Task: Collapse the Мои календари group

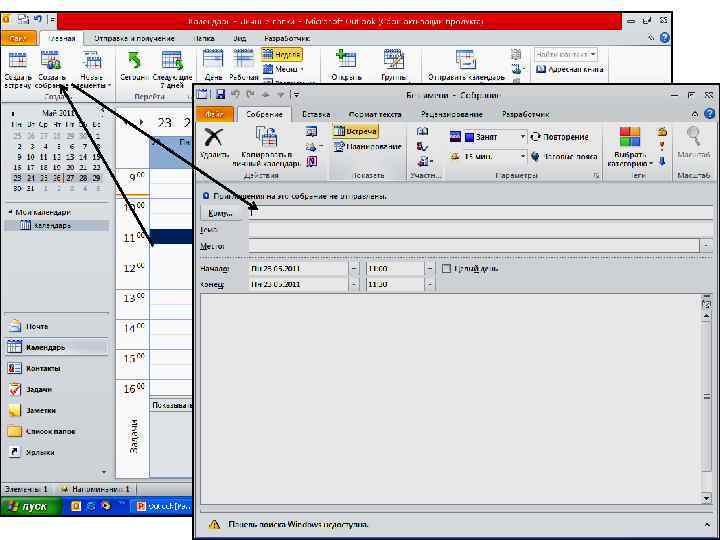Action: (10, 213)
